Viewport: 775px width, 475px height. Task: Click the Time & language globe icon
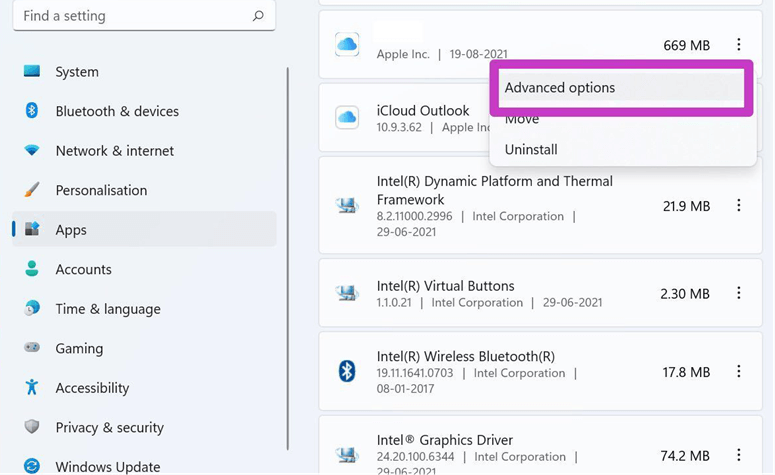click(32, 308)
